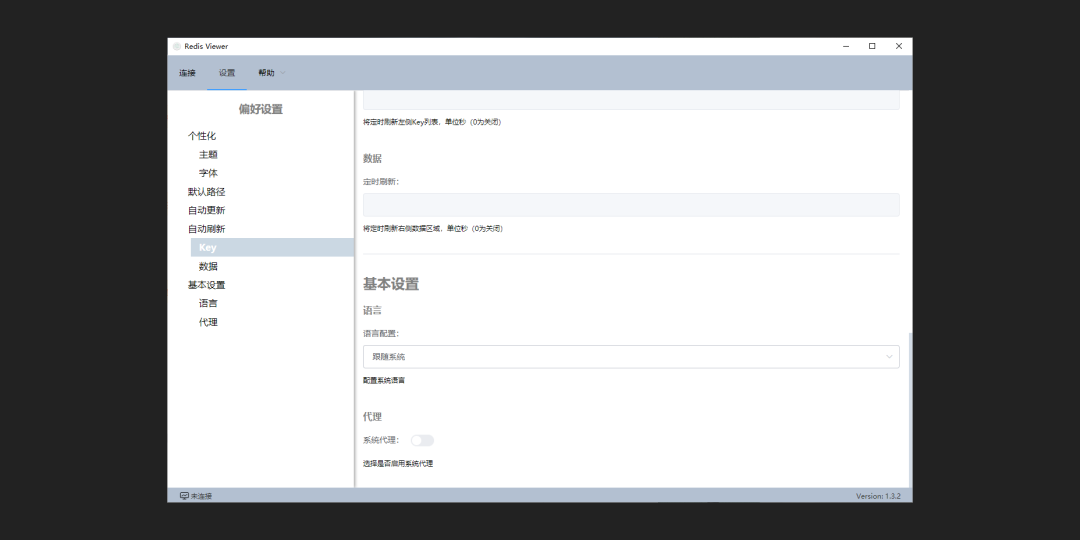Open the 帮助 menu
This screenshot has height=540, width=1080.
pos(267,73)
